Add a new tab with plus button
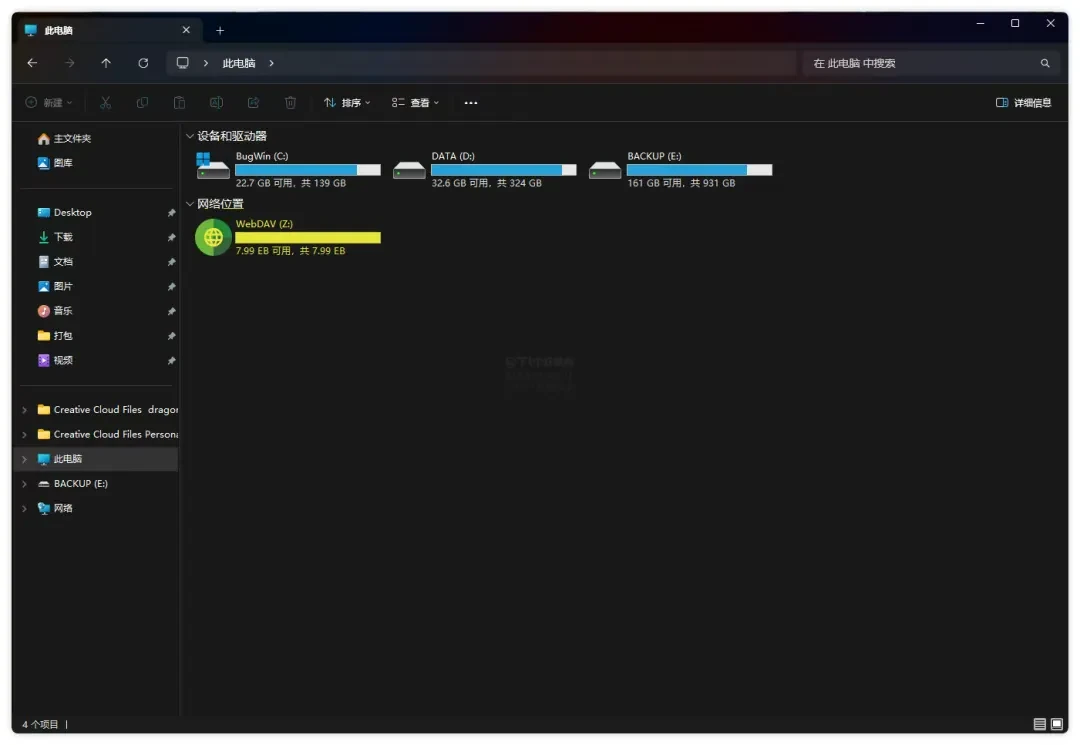The height and width of the screenshot is (745, 1080). (220, 30)
